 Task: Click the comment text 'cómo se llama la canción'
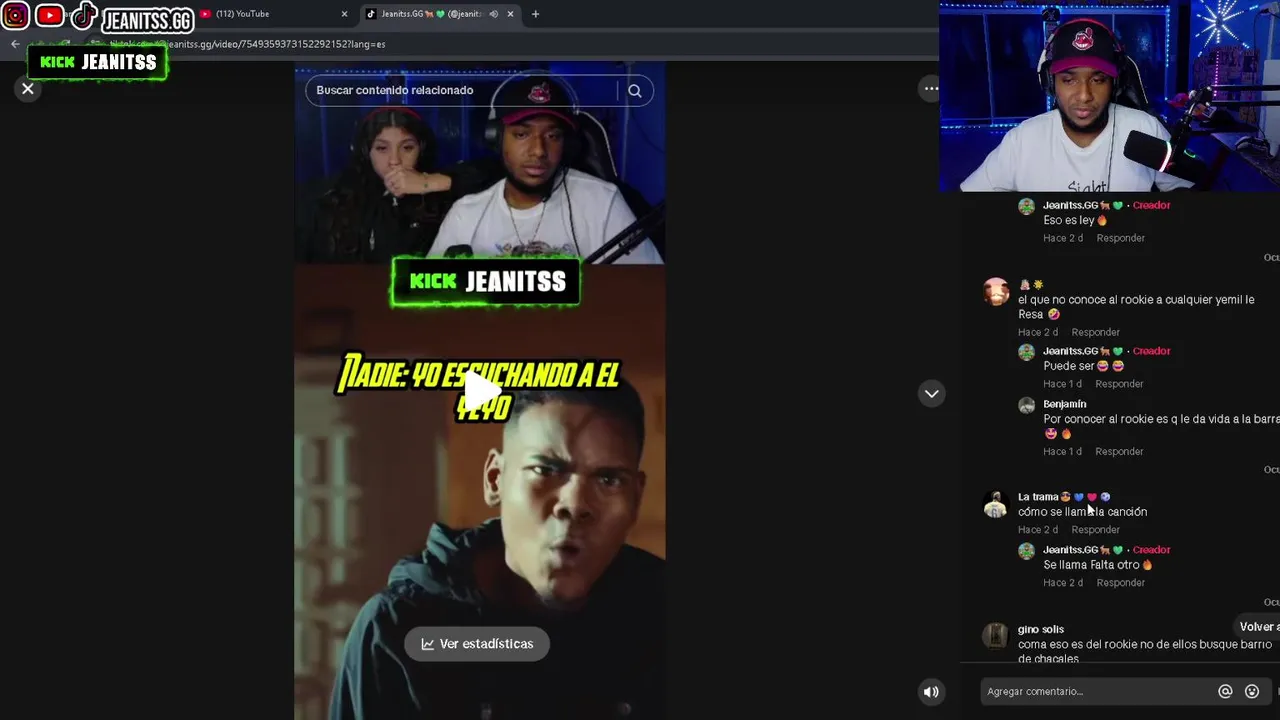pyautogui.click(x=1082, y=511)
